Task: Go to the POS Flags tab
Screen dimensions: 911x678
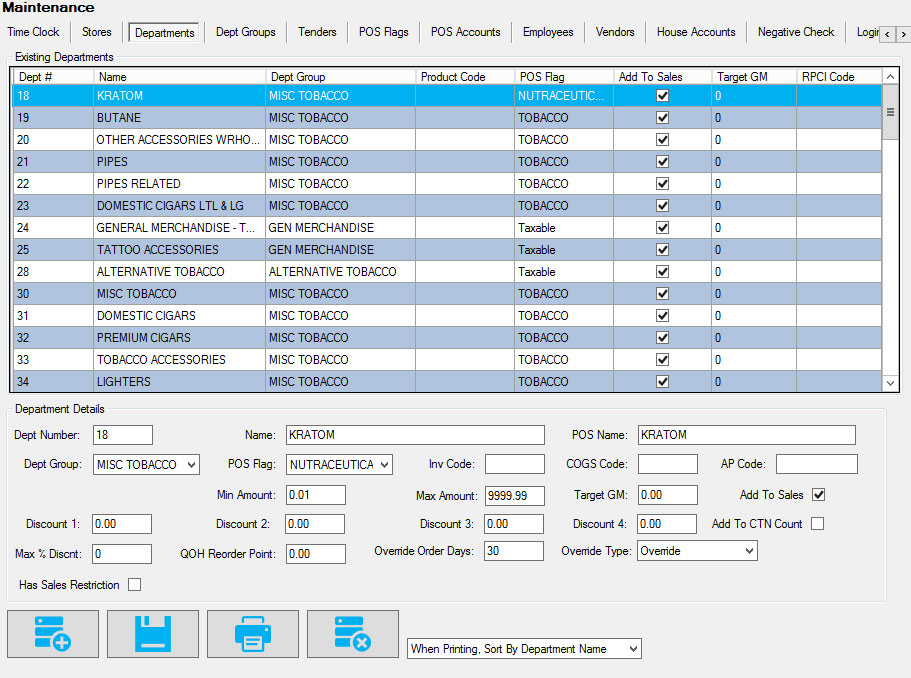Action: click(x=383, y=32)
